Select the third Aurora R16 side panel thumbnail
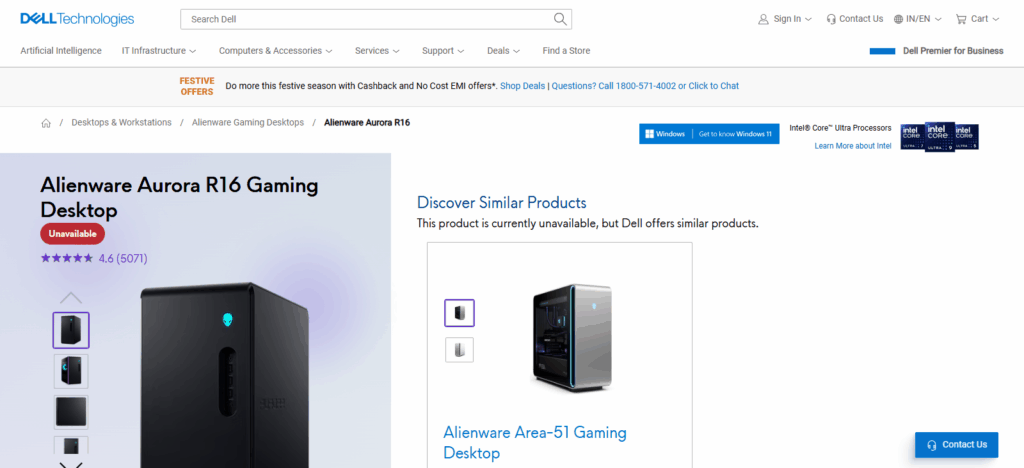The height and width of the screenshot is (468, 1024). point(71,412)
